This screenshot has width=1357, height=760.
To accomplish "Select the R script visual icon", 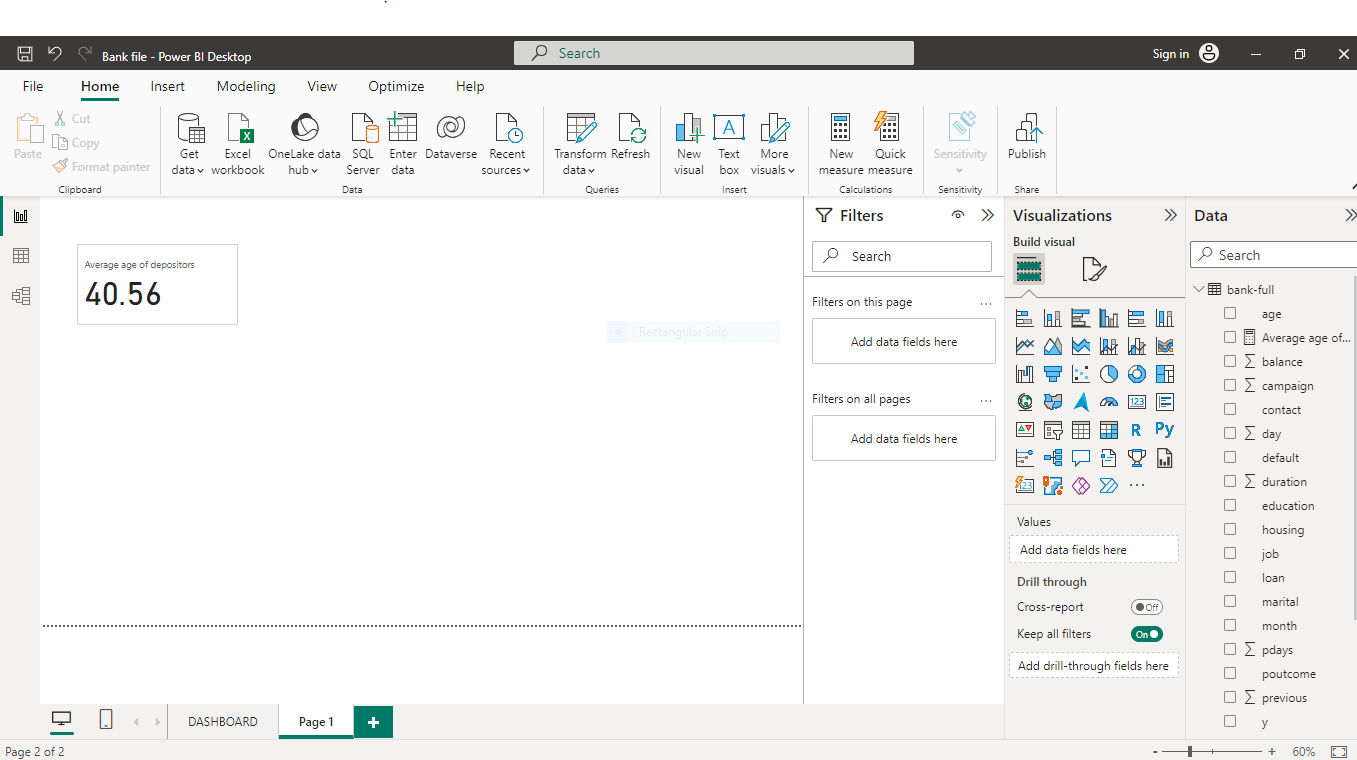I will (x=1136, y=429).
